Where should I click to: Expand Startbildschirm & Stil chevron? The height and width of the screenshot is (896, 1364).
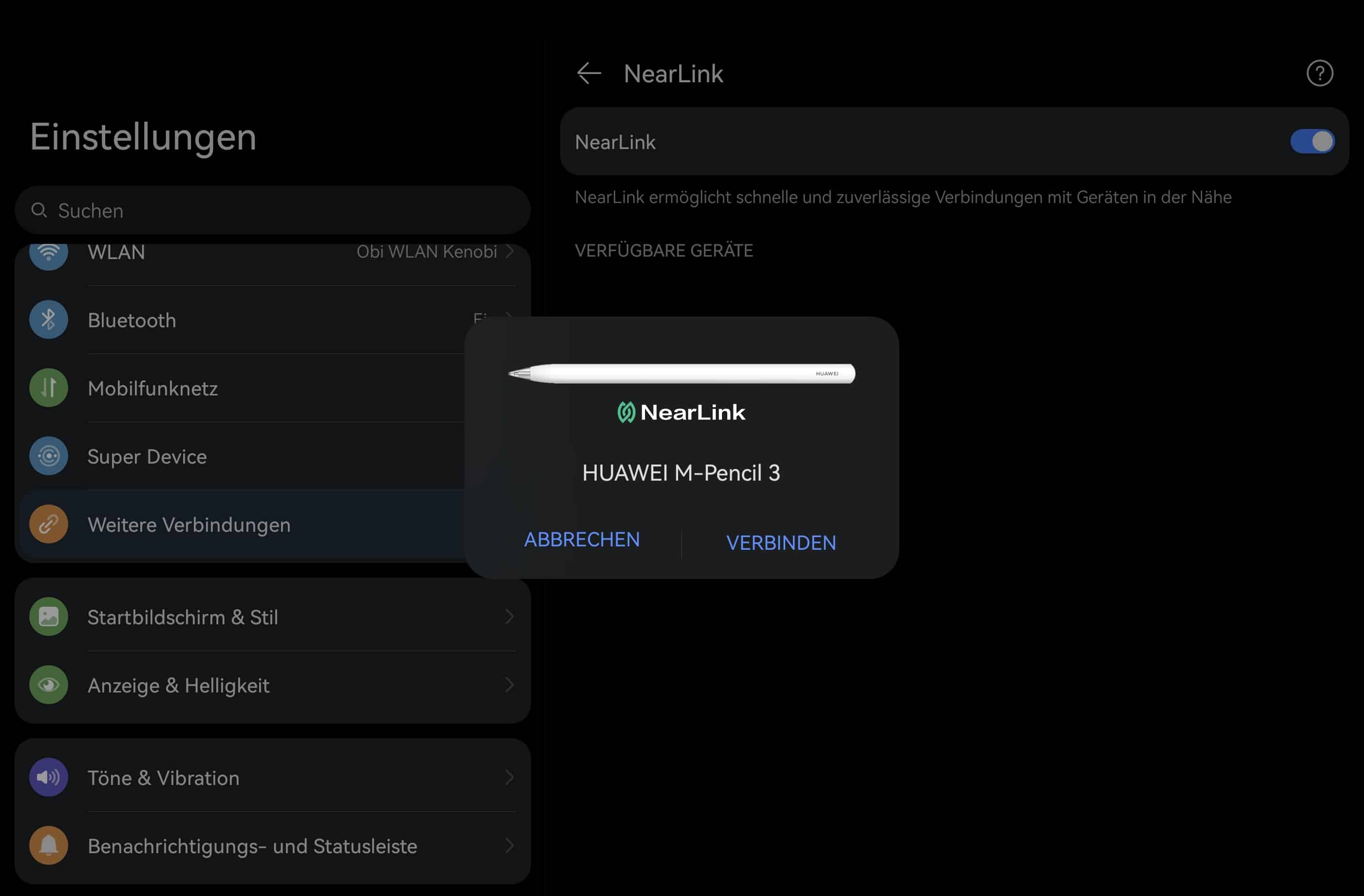(509, 617)
